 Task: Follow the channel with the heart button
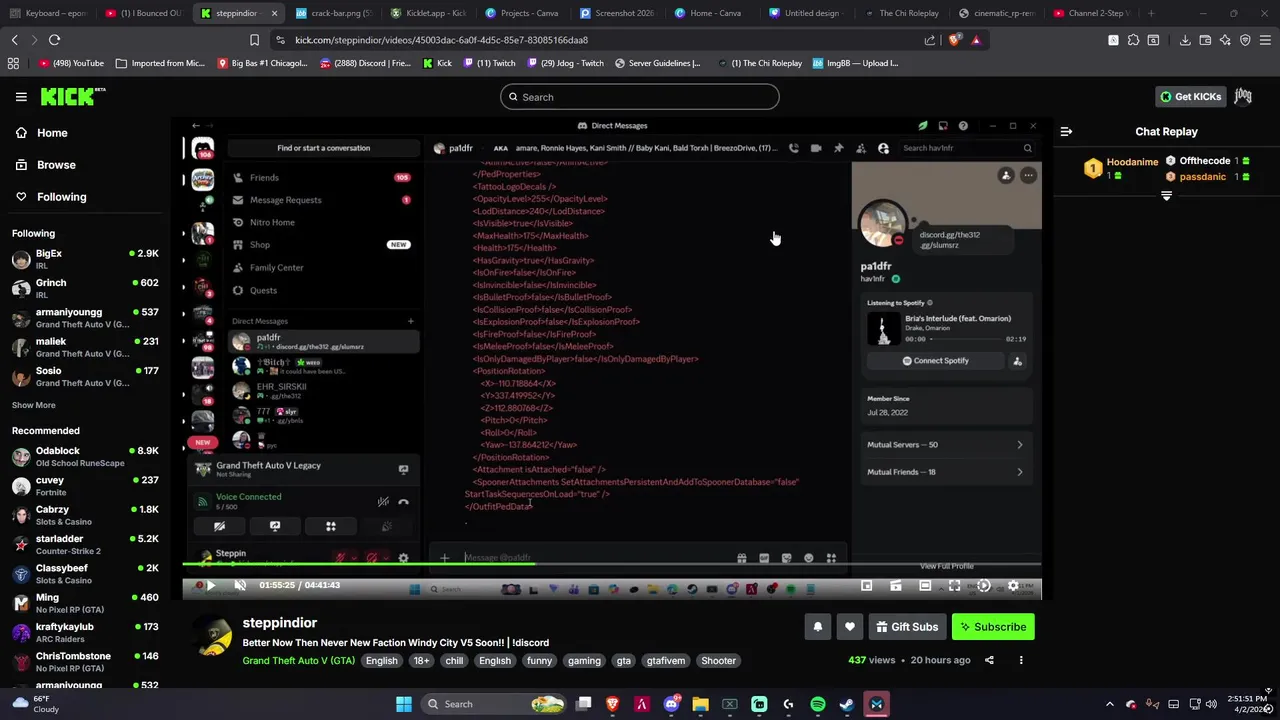[x=850, y=627]
